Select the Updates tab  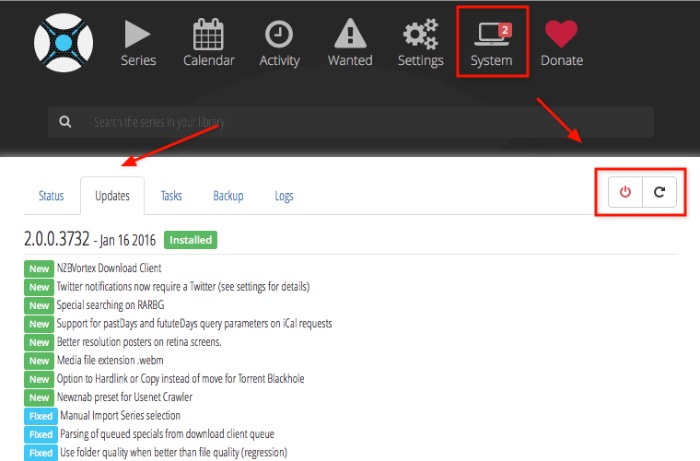(112, 196)
